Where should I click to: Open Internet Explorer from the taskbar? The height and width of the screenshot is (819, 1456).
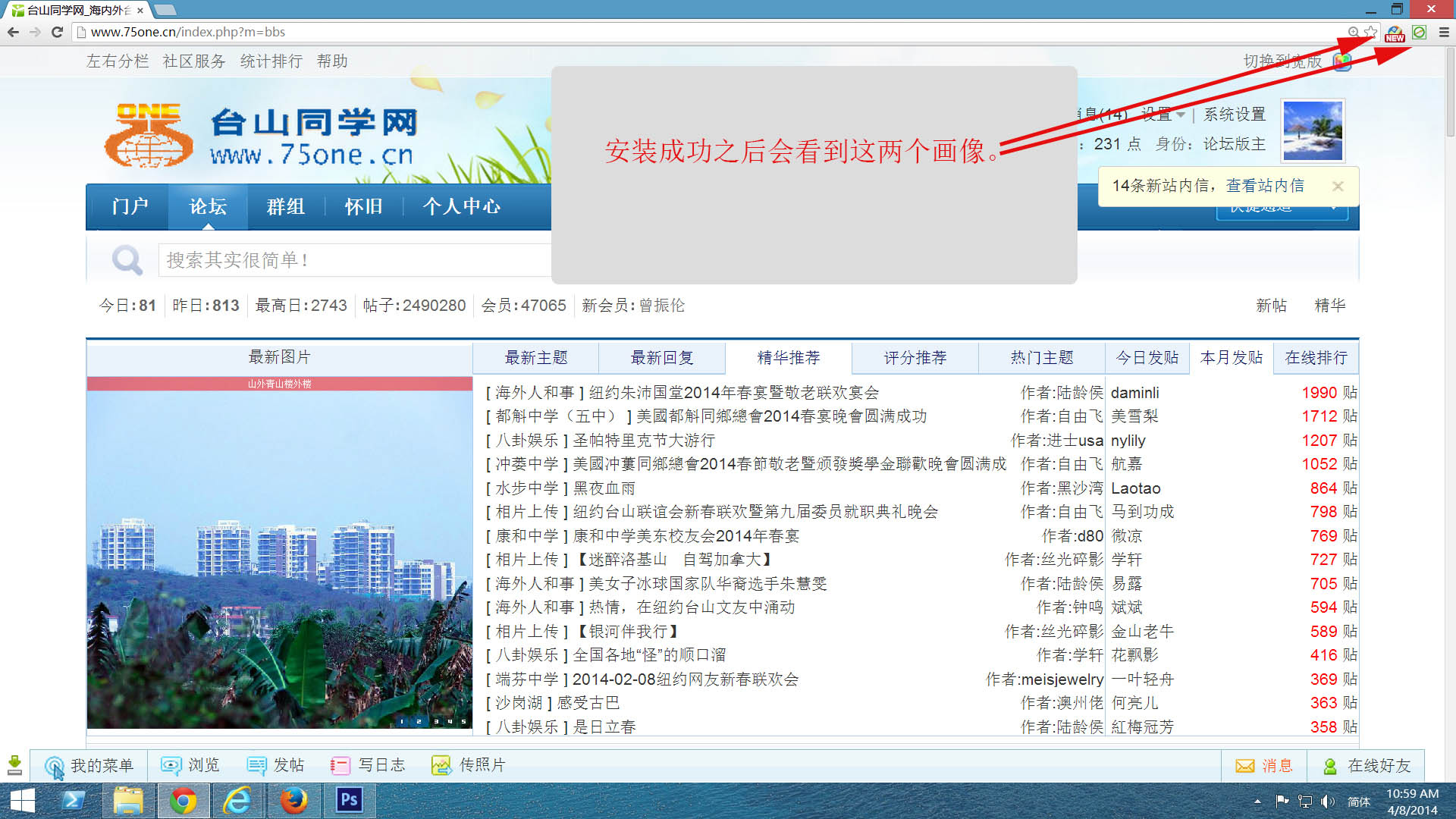237,801
